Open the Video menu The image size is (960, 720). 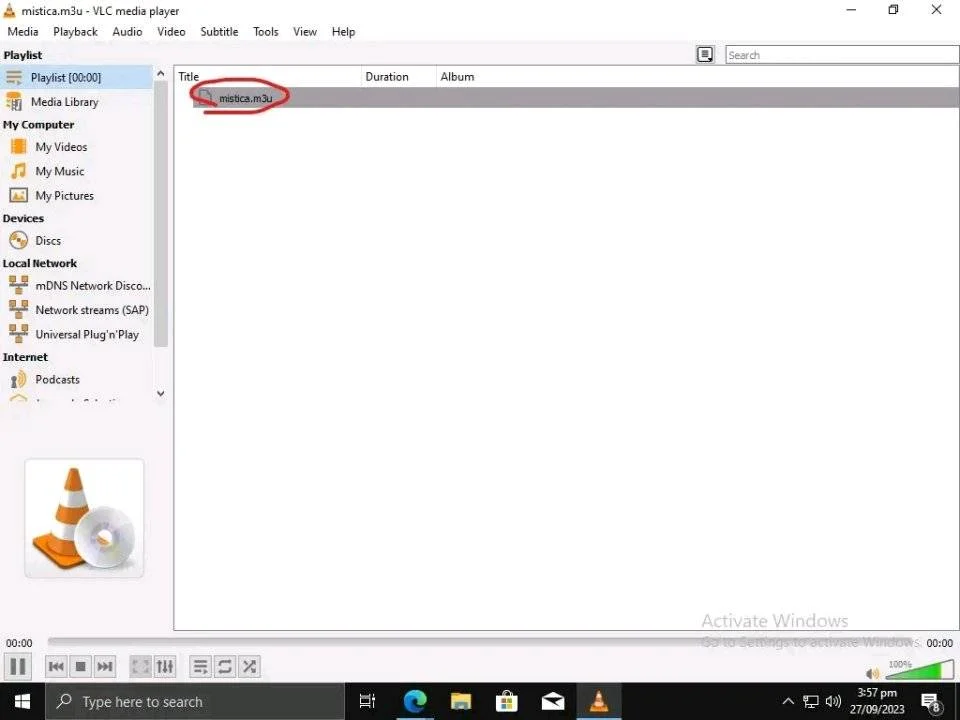click(171, 32)
